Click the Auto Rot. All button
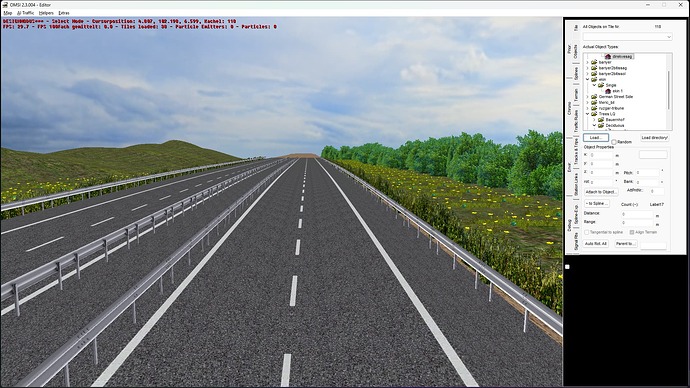This screenshot has height=388, width=690. pyautogui.click(x=596, y=243)
